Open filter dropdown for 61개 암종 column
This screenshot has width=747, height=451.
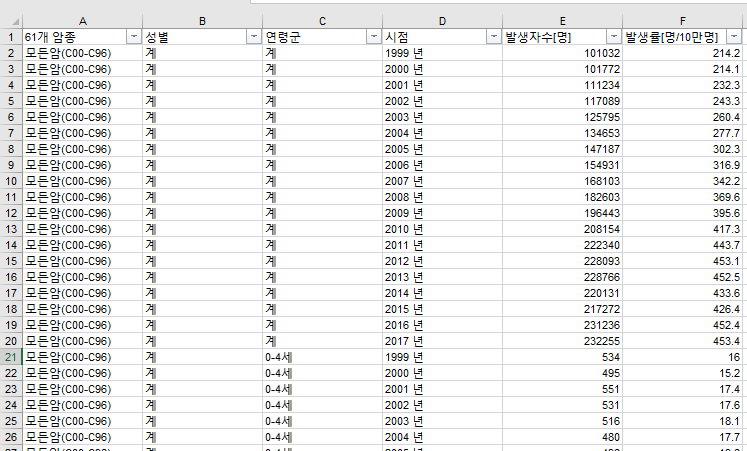click(134, 37)
